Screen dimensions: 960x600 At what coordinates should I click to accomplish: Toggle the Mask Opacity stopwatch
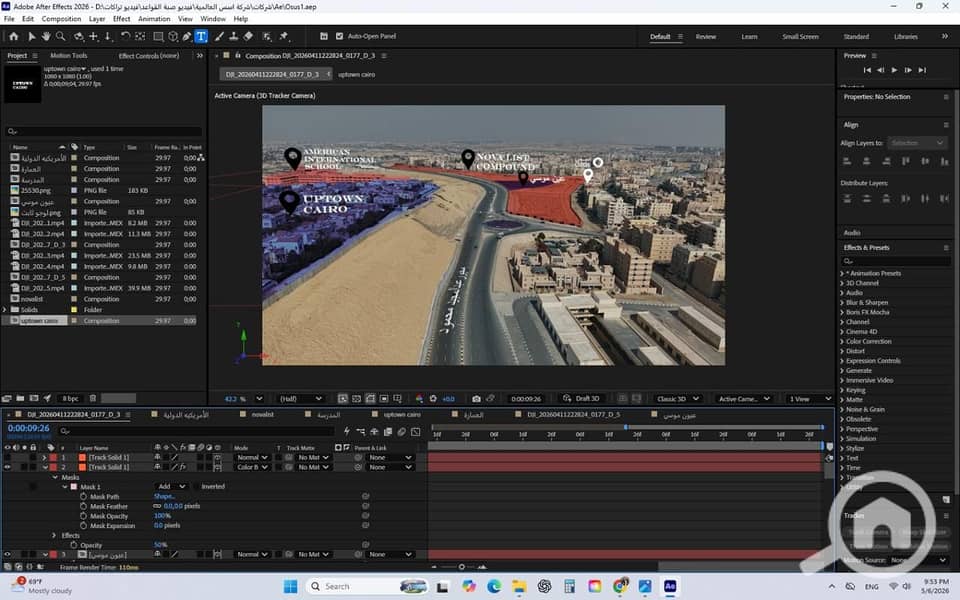pyautogui.click(x=83, y=516)
